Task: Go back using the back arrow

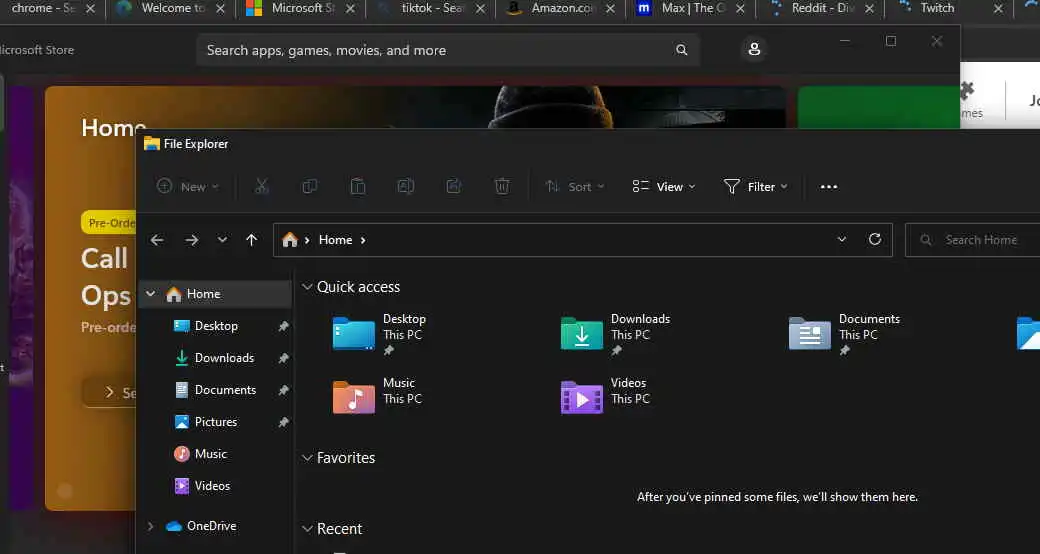Action: (157, 240)
